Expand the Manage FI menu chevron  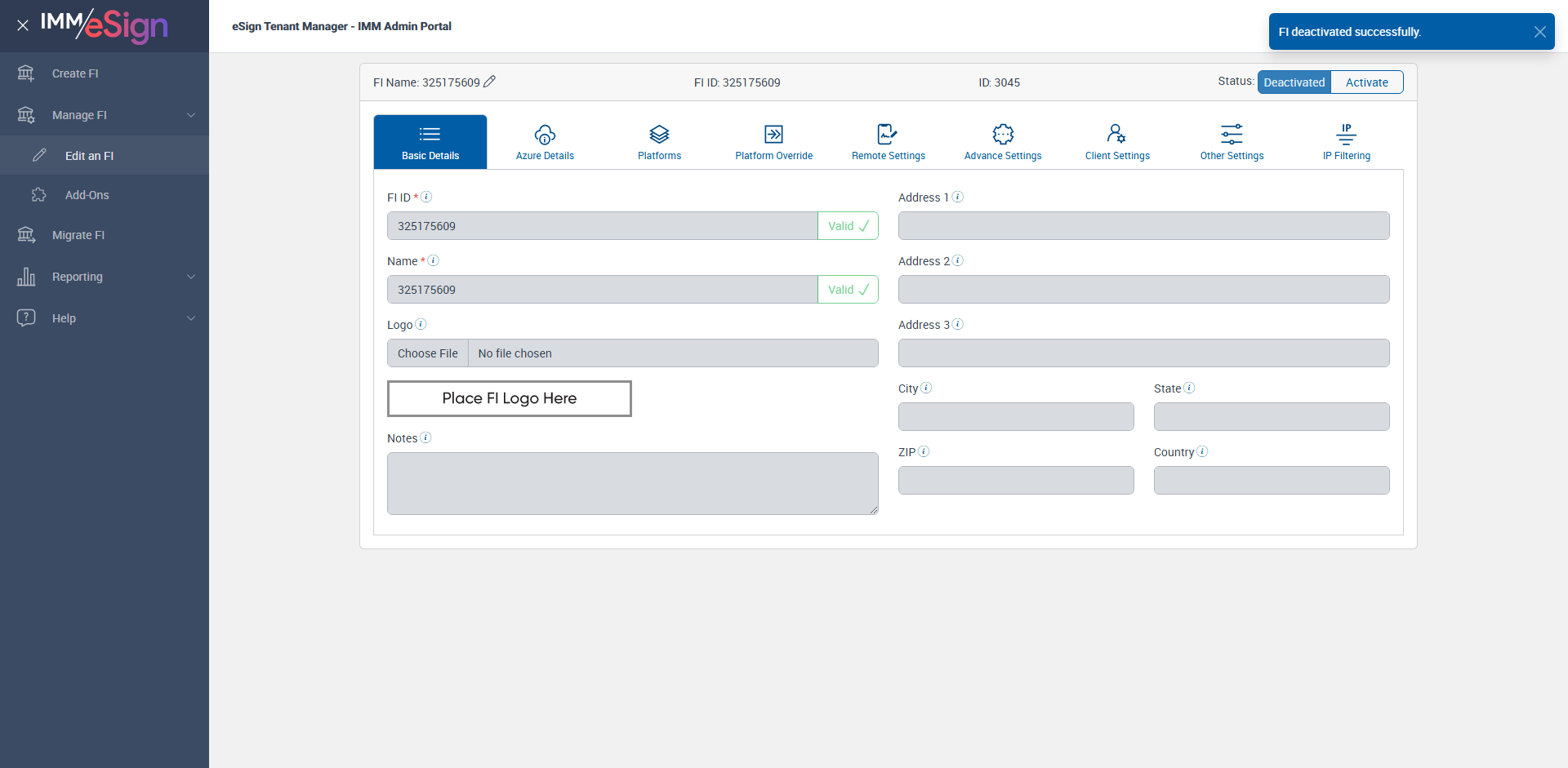pyautogui.click(x=191, y=115)
